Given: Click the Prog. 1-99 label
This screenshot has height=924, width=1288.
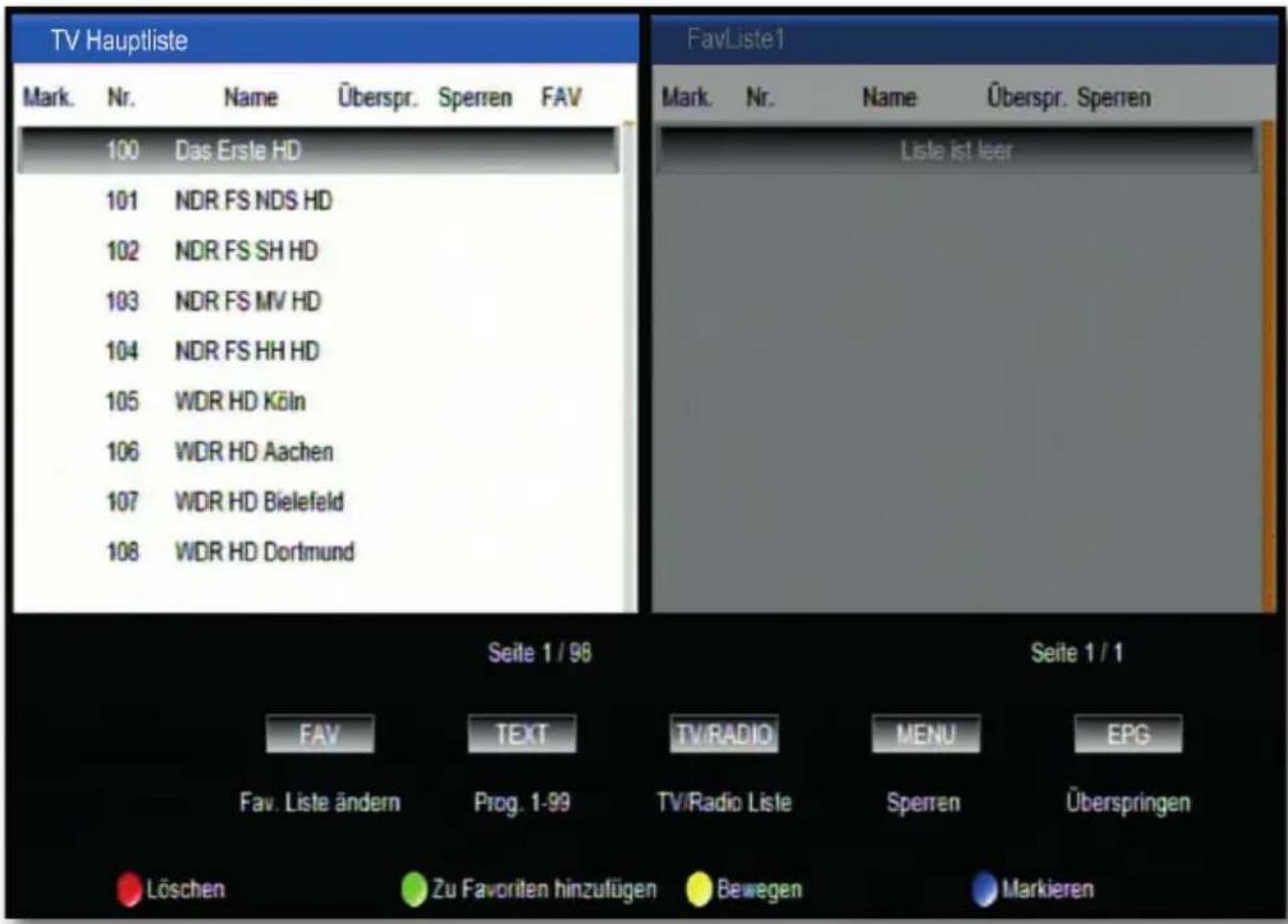Looking at the screenshot, I should coord(522,803).
